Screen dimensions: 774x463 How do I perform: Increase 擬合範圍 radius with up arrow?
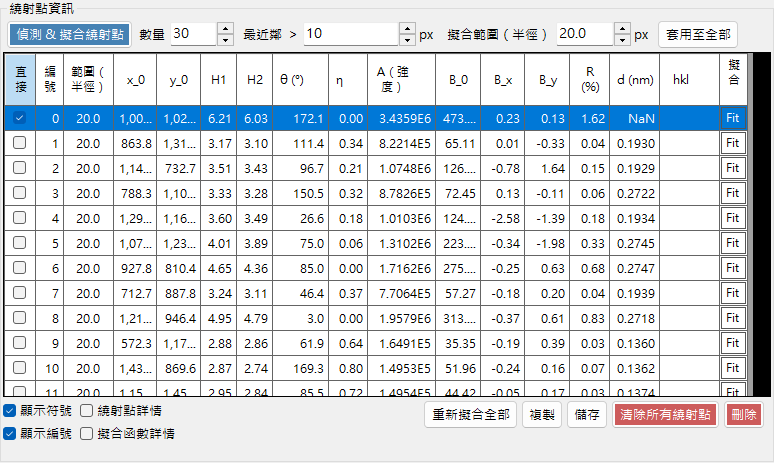(x=622, y=29)
